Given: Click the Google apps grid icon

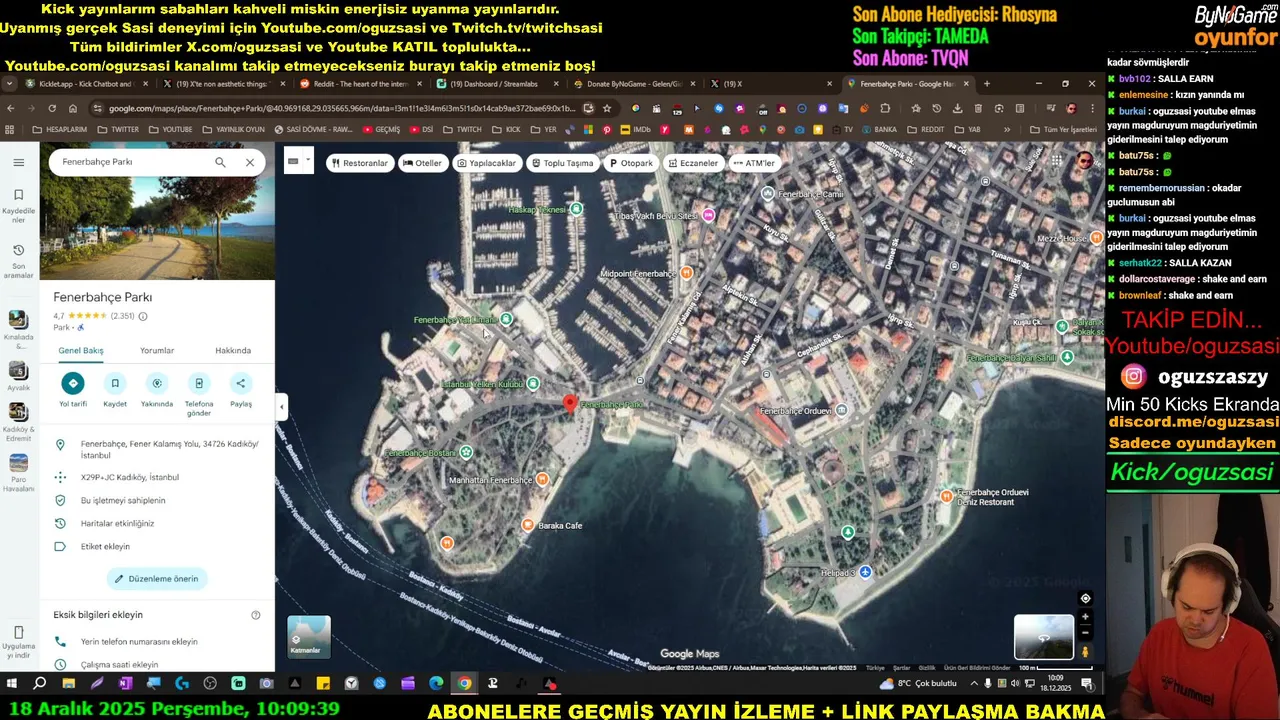Looking at the screenshot, I should (x=1057, y=161).
